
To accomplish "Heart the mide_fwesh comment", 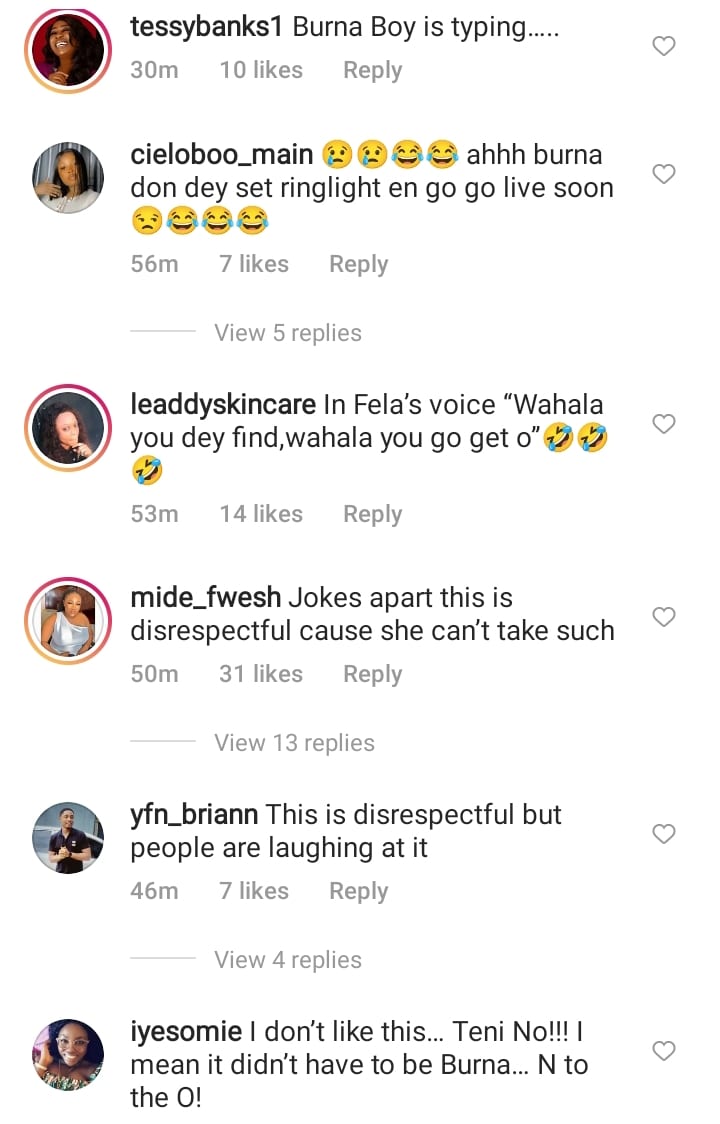I will point(664,617).
